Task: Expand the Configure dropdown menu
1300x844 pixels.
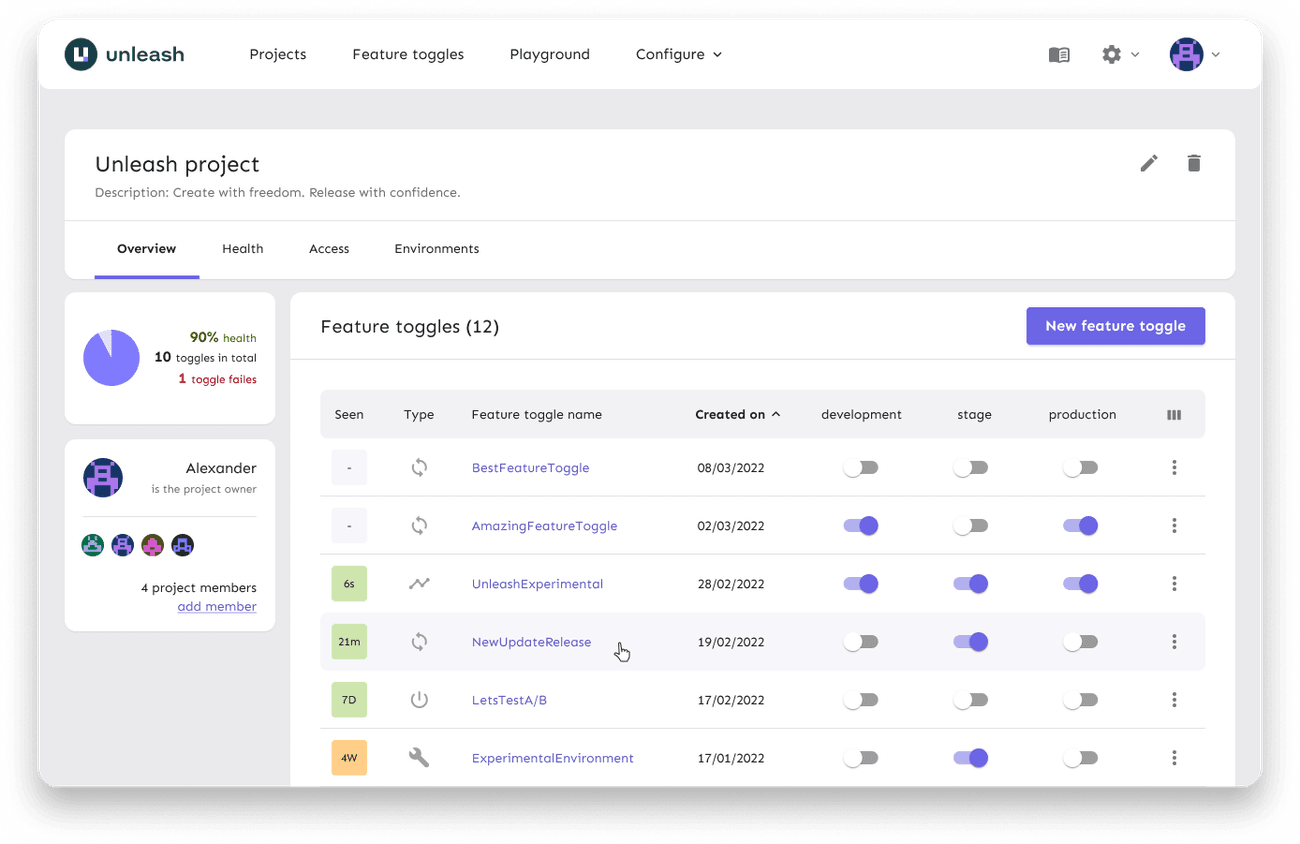Action: tap(679, 54)
